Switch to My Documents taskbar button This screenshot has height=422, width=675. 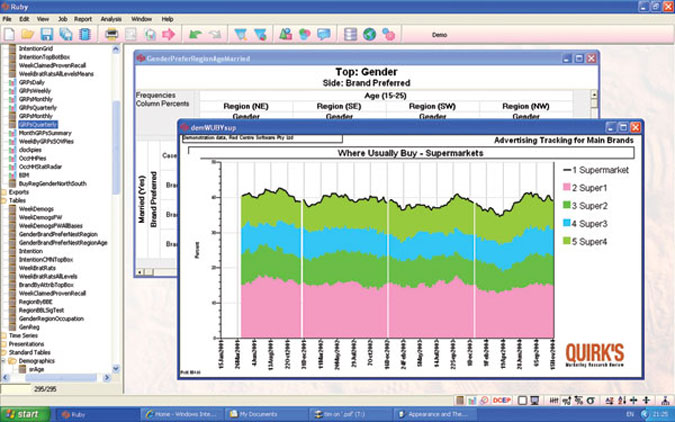tap(258, 413)
